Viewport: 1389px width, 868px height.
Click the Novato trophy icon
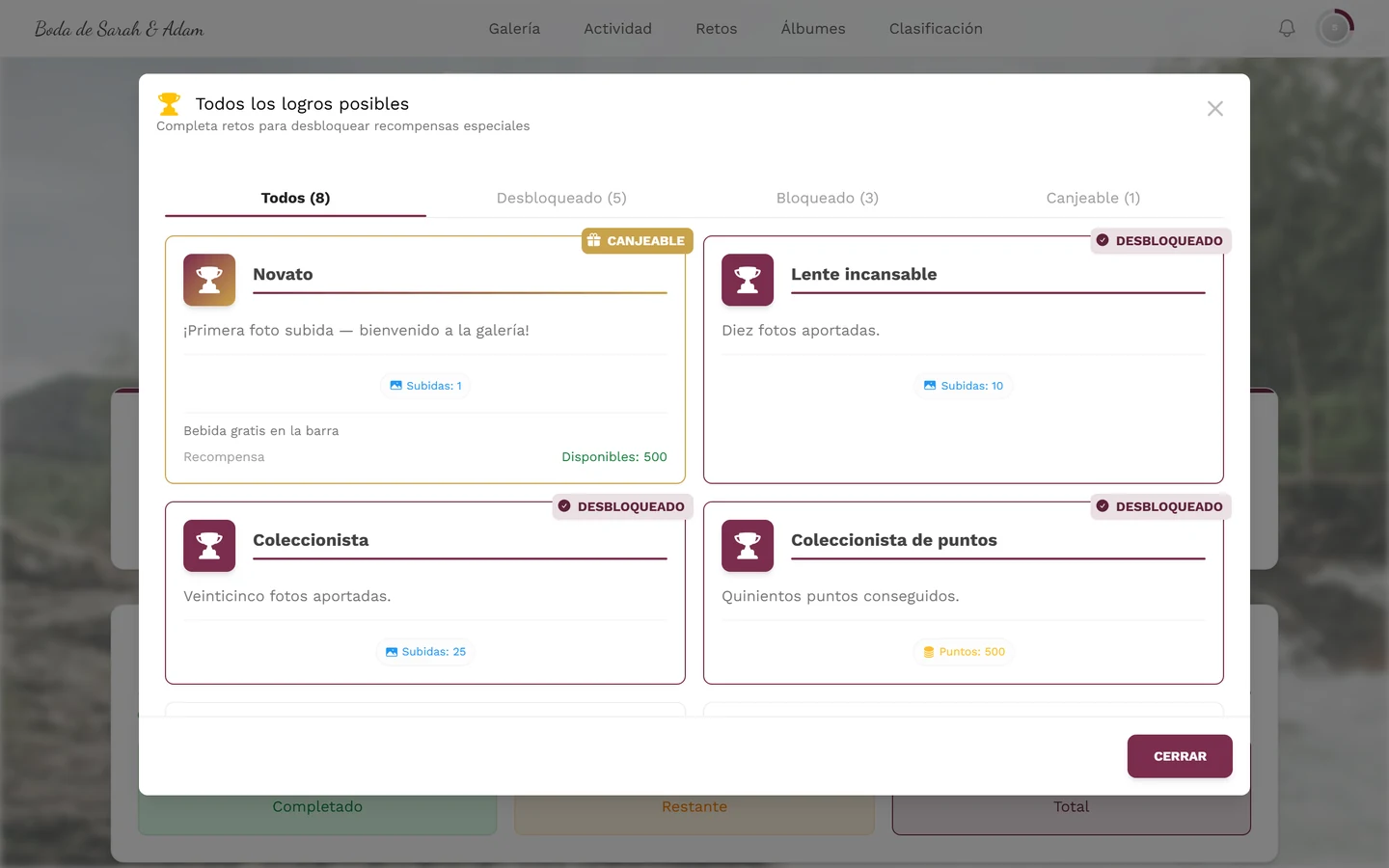[x=209, y=280]
